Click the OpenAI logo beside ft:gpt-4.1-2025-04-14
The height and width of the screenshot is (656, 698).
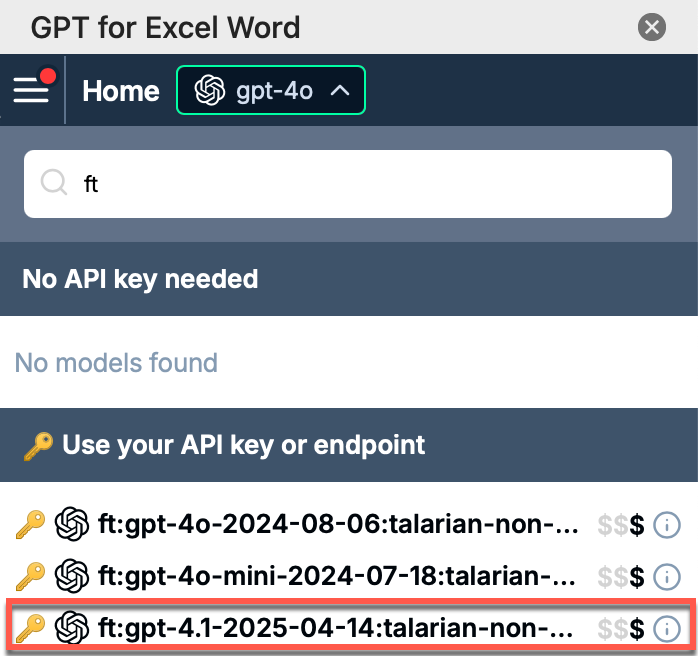point(73,628)
